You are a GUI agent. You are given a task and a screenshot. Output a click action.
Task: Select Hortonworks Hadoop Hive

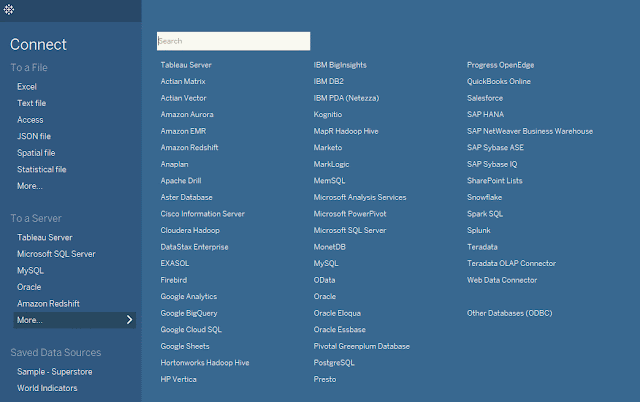[x=205, y=362]
